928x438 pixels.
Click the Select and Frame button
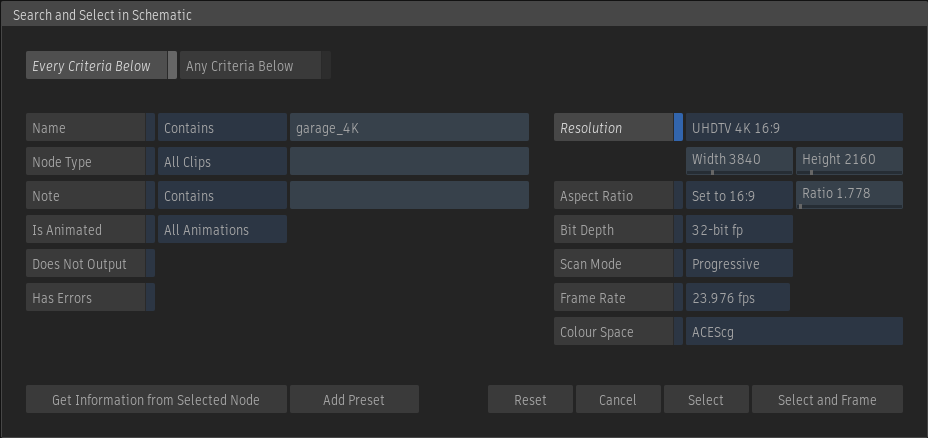pos(827,400)
